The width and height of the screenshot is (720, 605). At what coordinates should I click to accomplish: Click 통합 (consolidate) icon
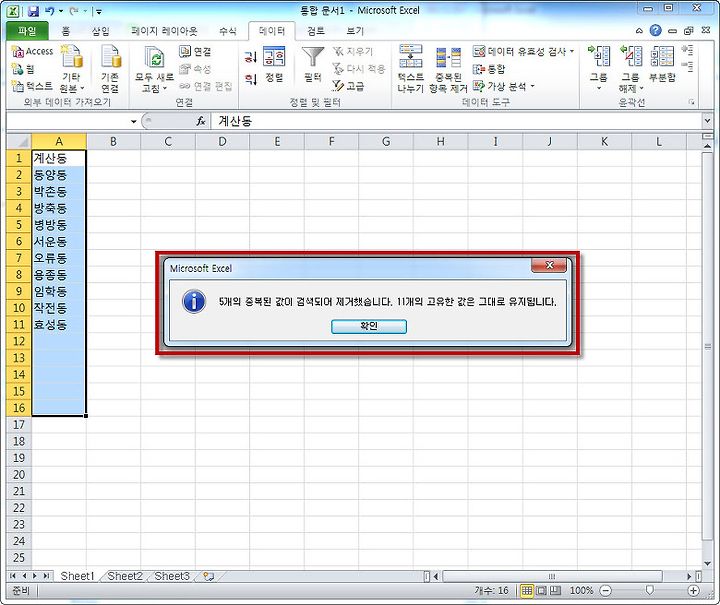pyautogui.click(x=489, y=69)
